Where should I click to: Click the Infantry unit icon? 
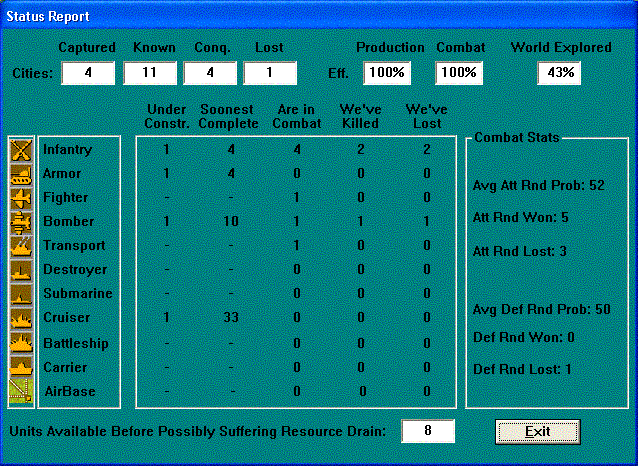(21, 150)
